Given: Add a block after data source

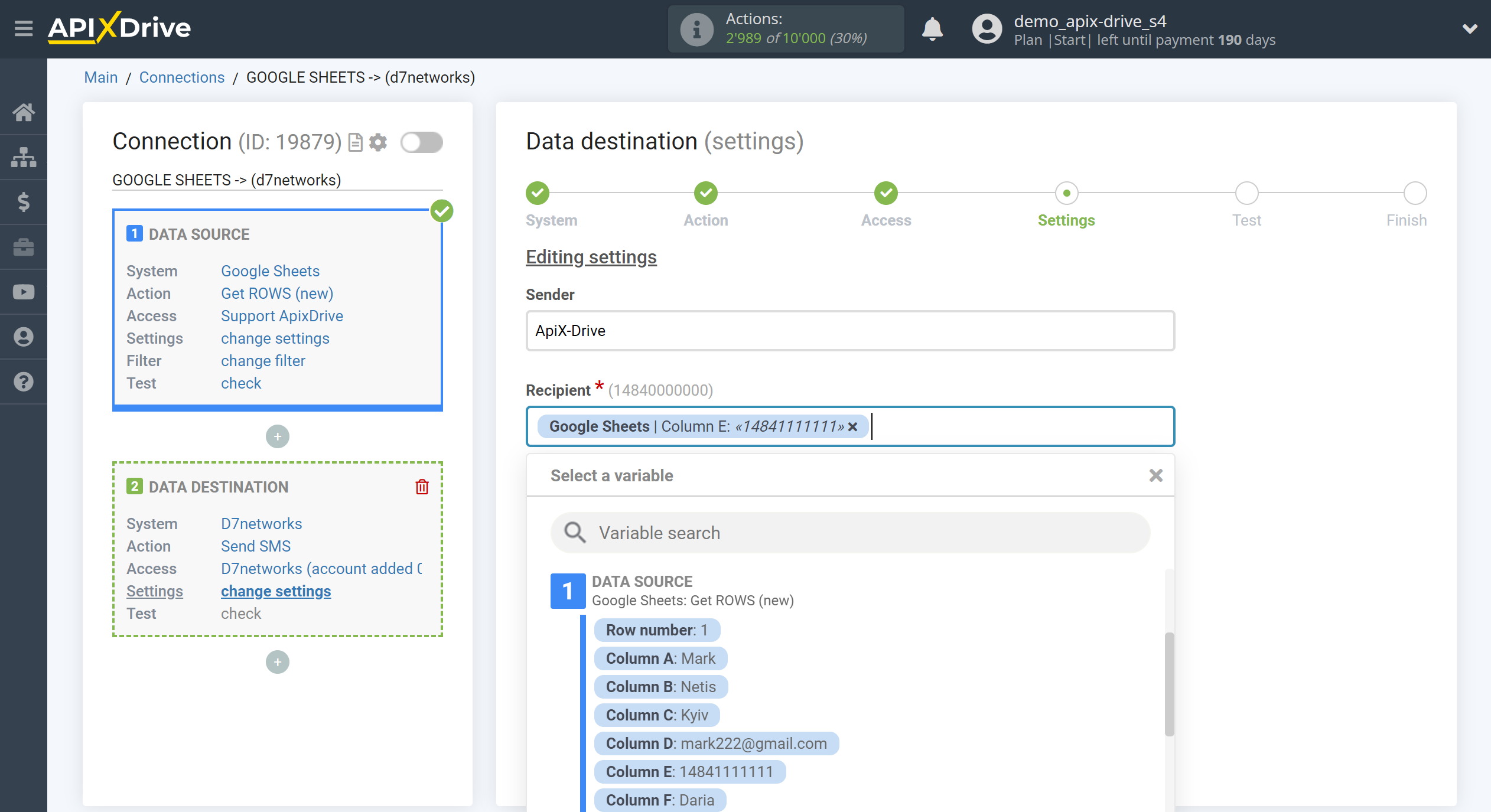Looking at the screenshot, I should point(278,436).
